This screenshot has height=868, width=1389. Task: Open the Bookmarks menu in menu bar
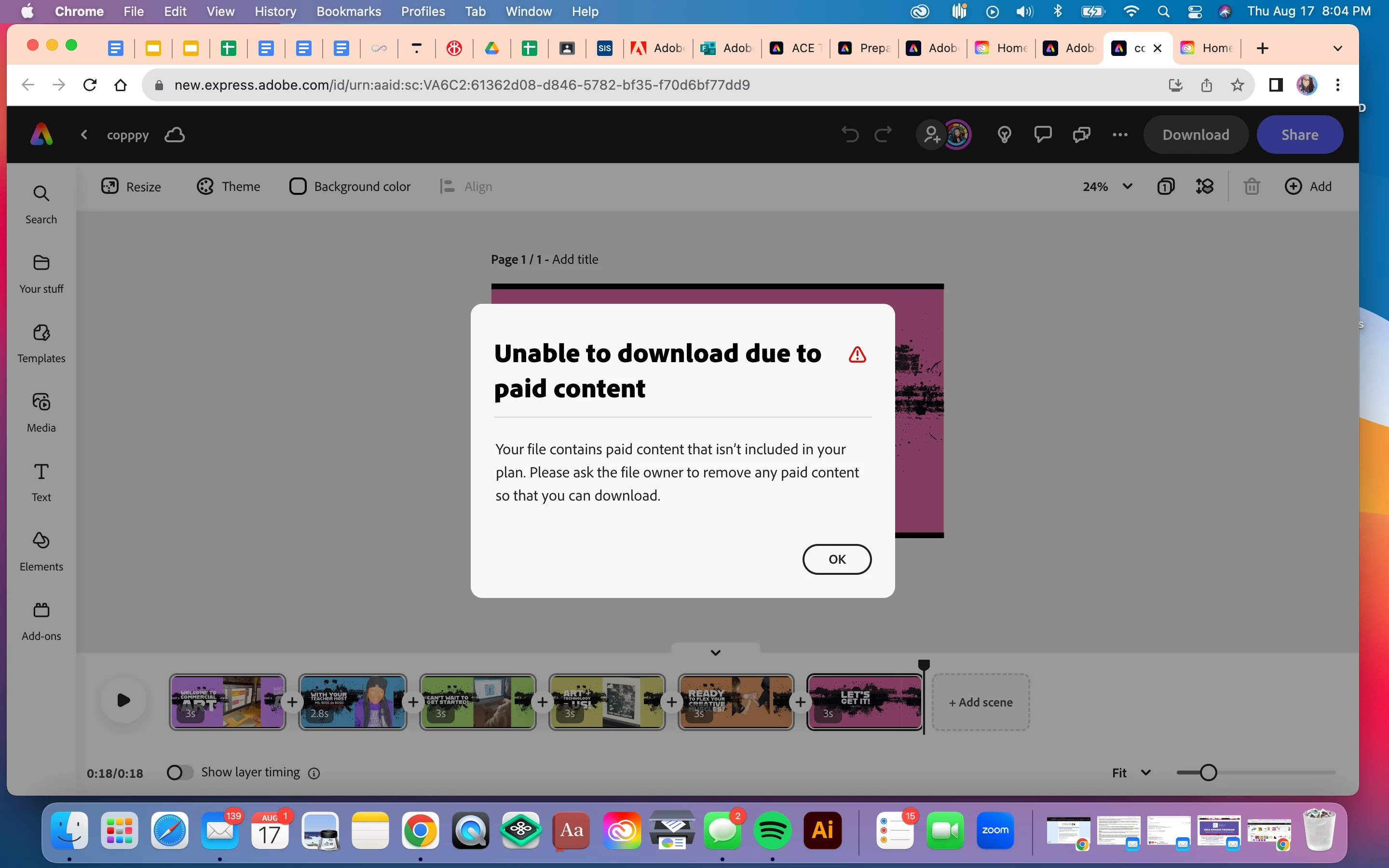pos(348,12)
